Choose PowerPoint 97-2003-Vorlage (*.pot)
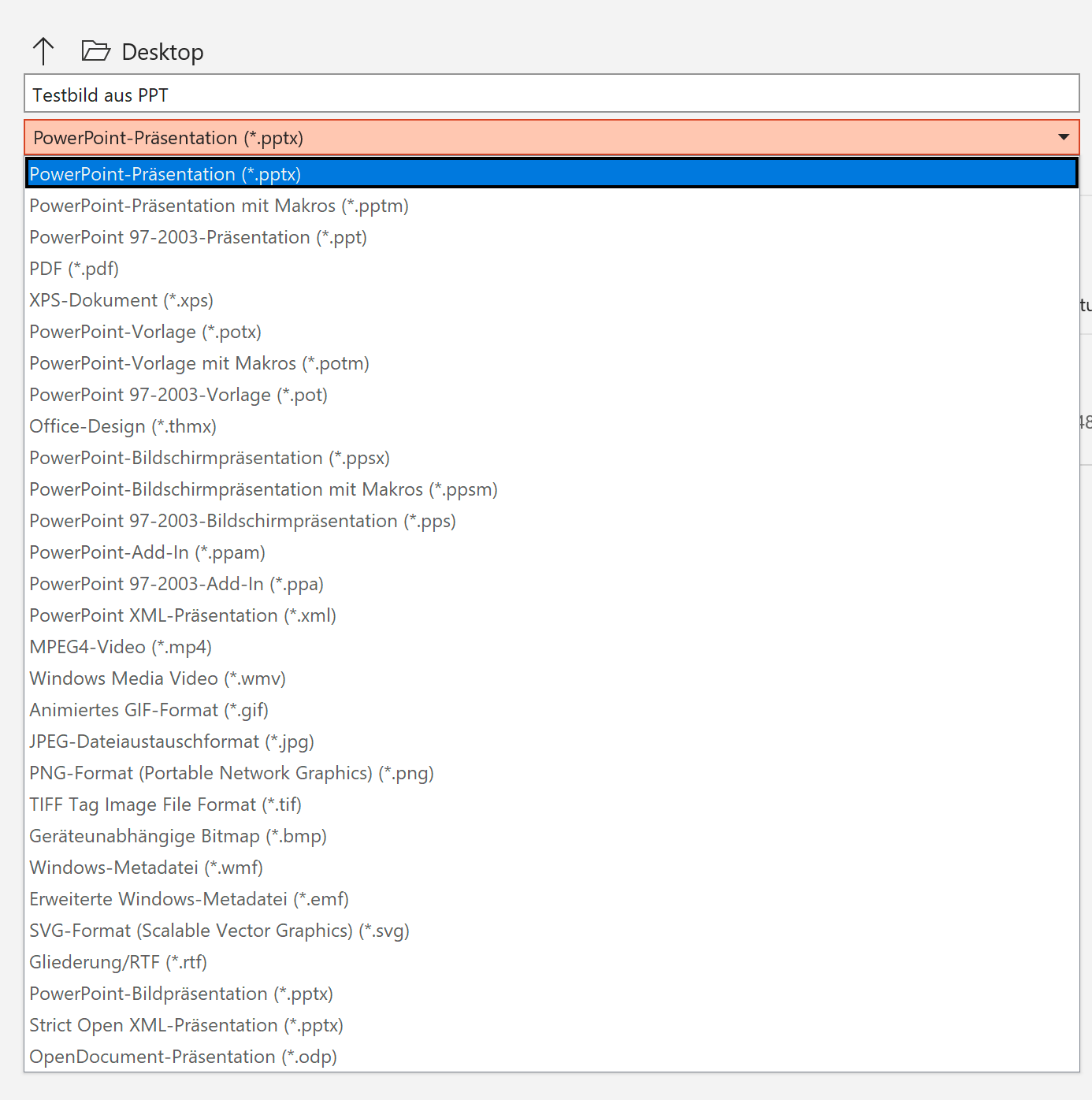Image resolution: width=1092 pixels, height=1100 pixels. (x=552, y=395)
